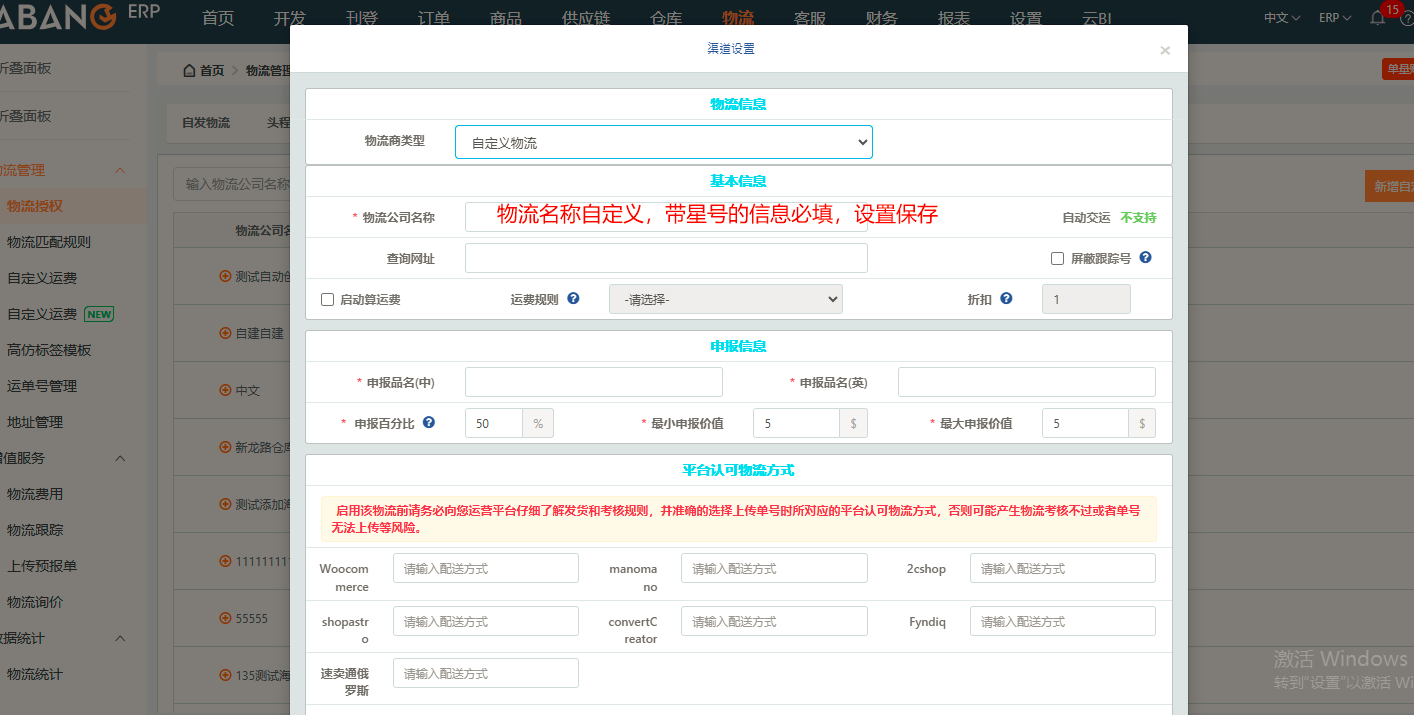
Task: Open the 物流商类型 dropdown
Action: tap(663, 141)
